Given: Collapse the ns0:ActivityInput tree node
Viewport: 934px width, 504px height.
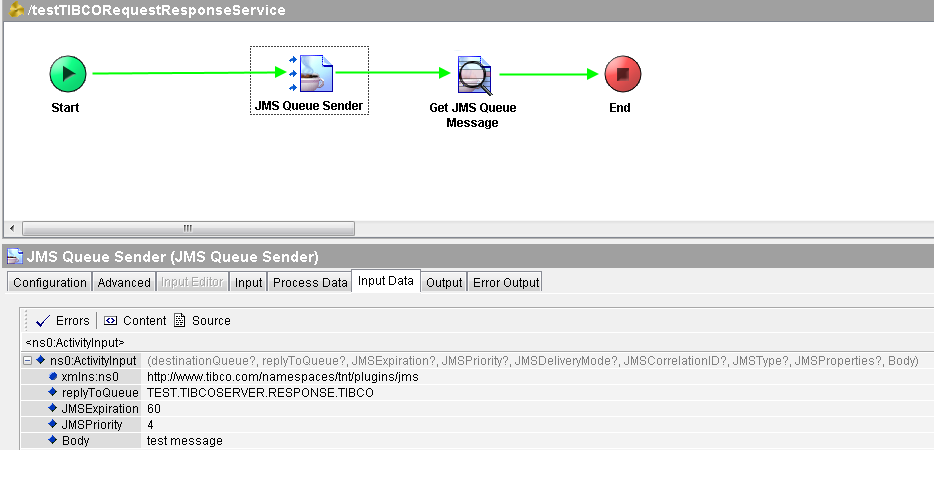Looking at the screenshot, I should tap(27, 360).
